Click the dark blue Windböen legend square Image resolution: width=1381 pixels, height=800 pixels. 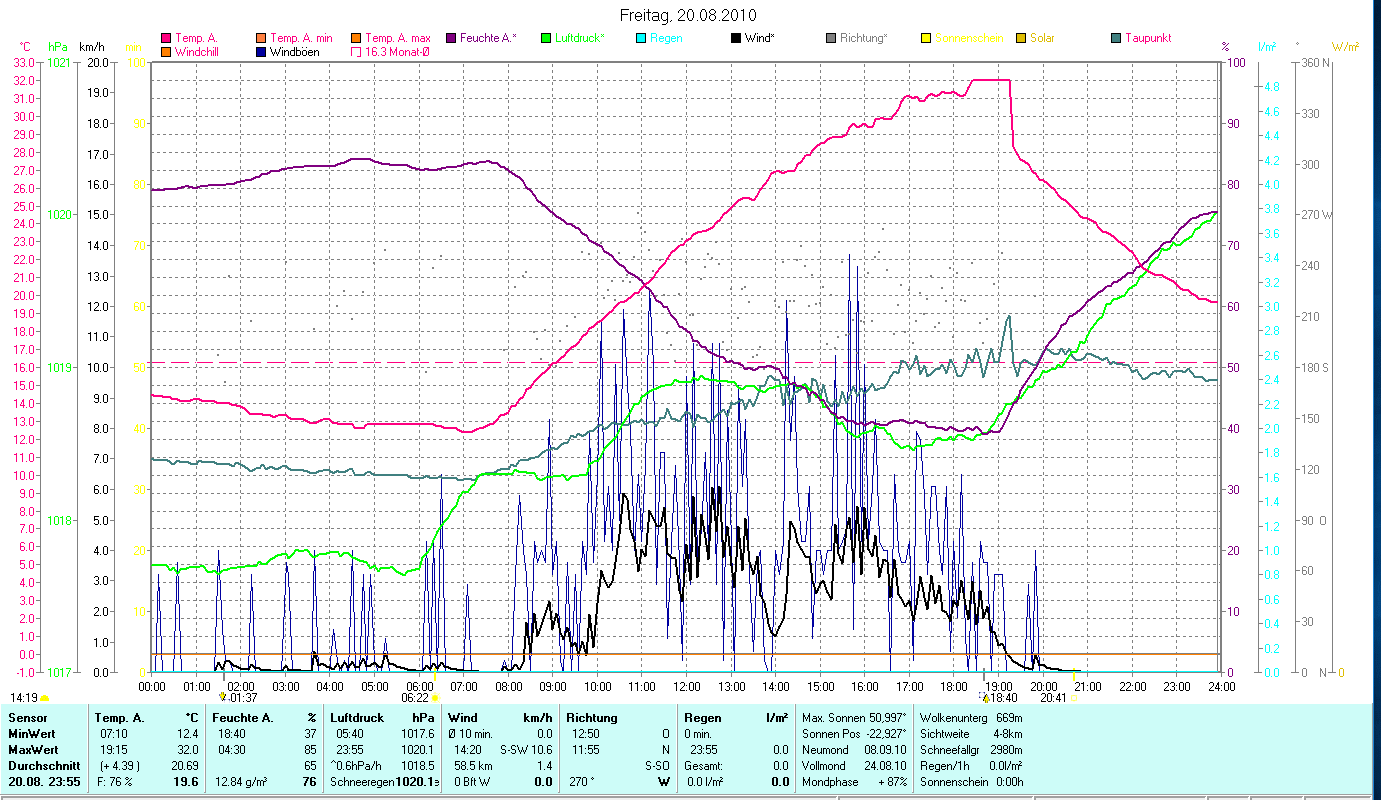pyautogui.click(x=262, y=52)
